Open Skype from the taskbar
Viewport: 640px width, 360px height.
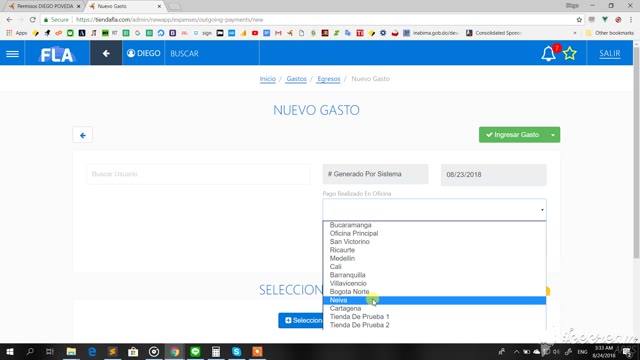[236, 351]
